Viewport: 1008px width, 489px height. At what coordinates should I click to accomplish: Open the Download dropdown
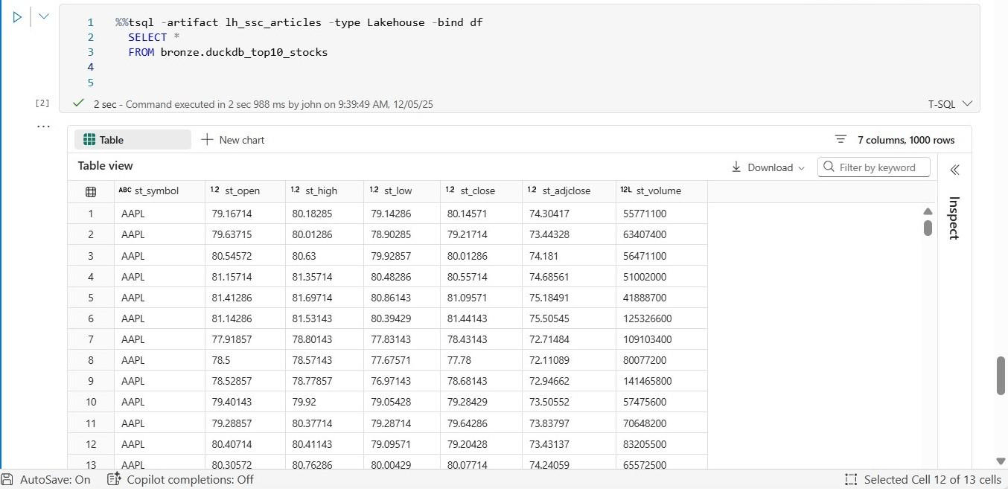(768, 168)
